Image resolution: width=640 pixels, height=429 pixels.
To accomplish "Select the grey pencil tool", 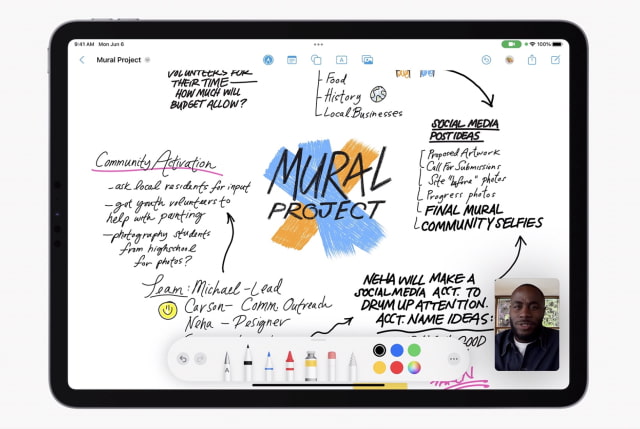I will pos(352,367).
